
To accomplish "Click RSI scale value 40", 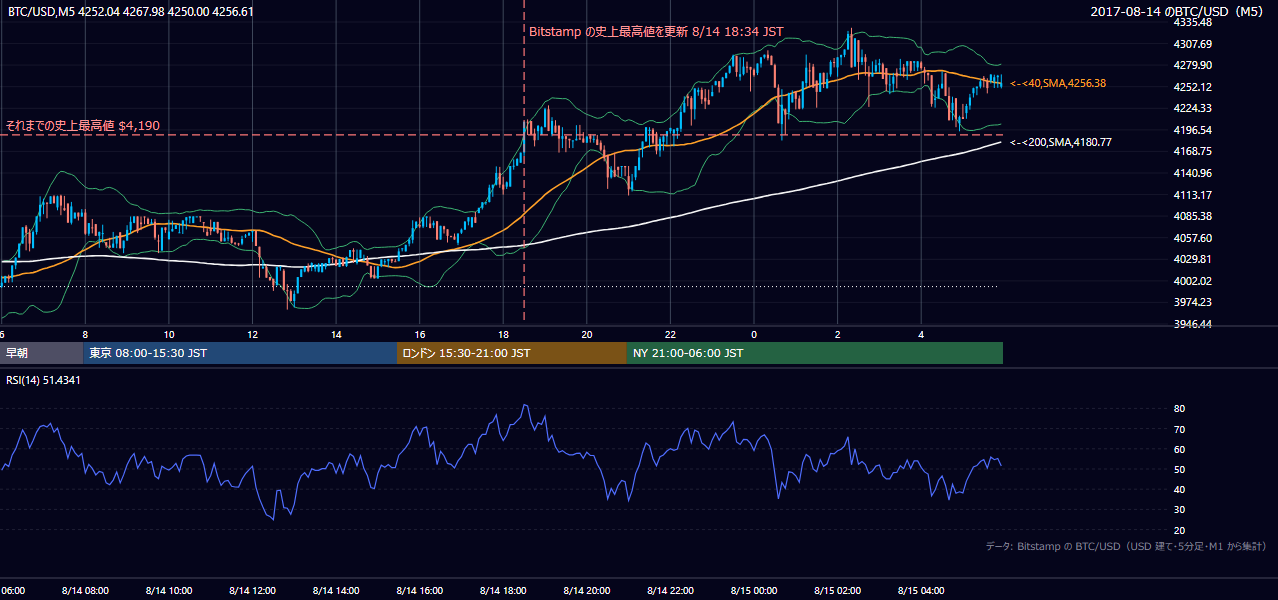I will (x=1179, y=490).
